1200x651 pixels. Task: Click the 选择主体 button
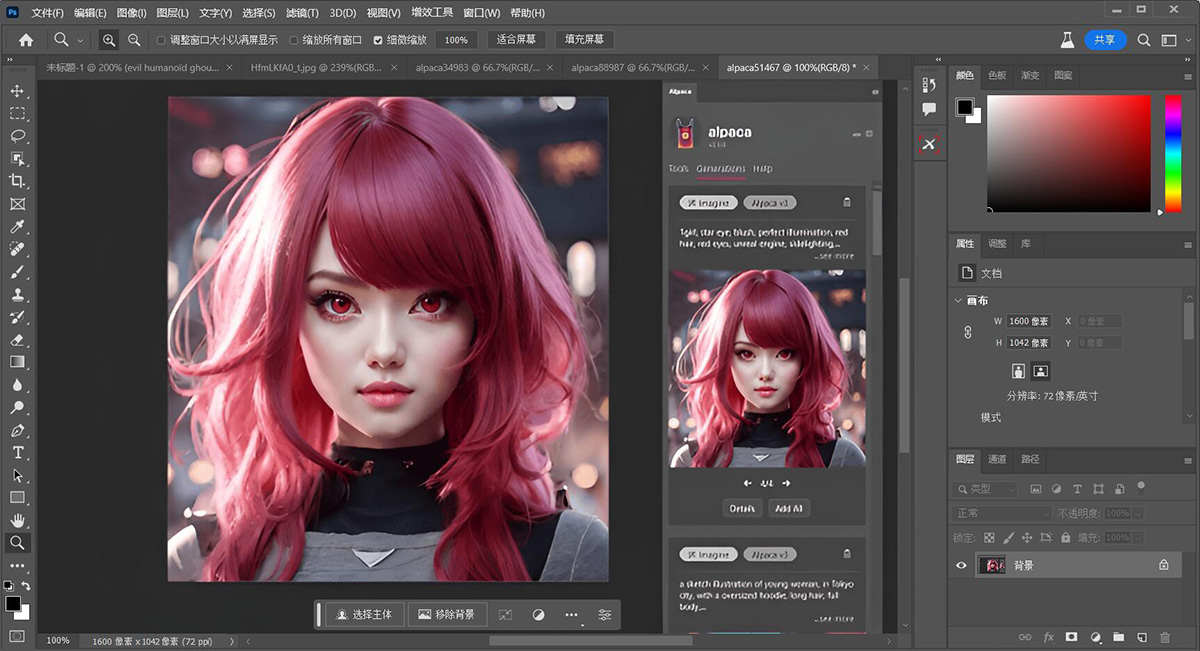click(364, 614)
